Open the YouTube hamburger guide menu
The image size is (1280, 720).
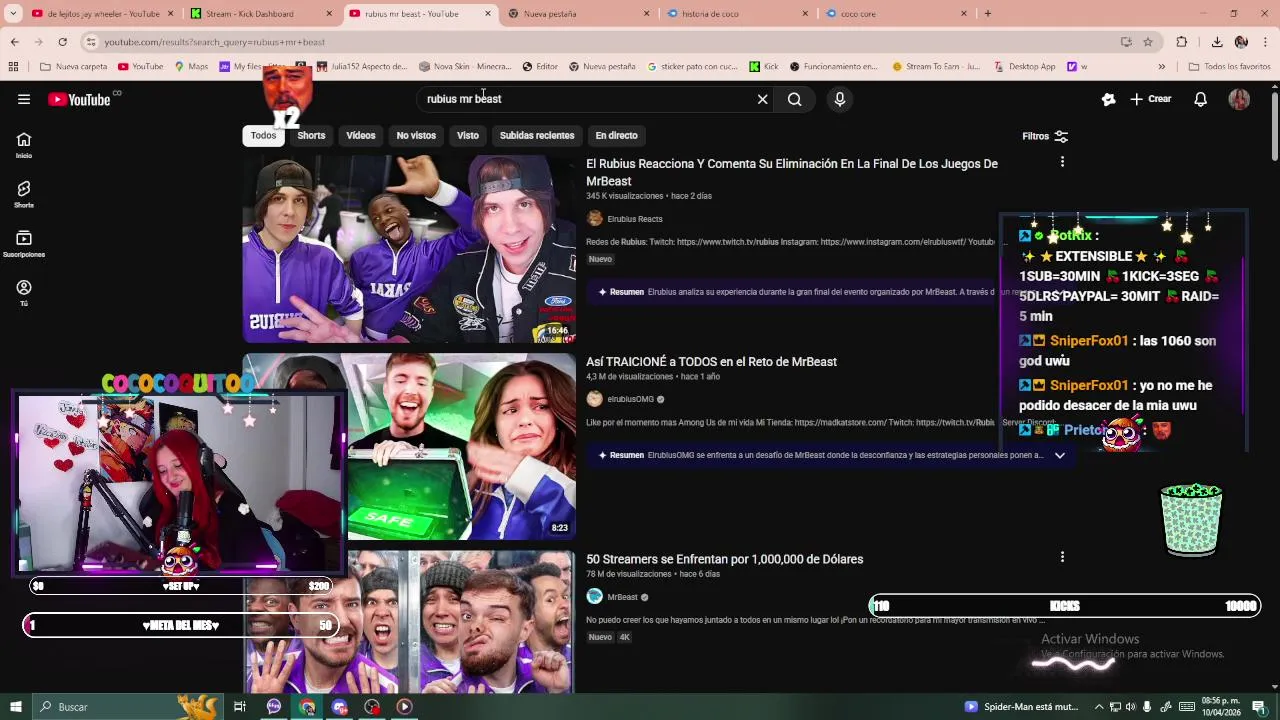tap(24, 99)
